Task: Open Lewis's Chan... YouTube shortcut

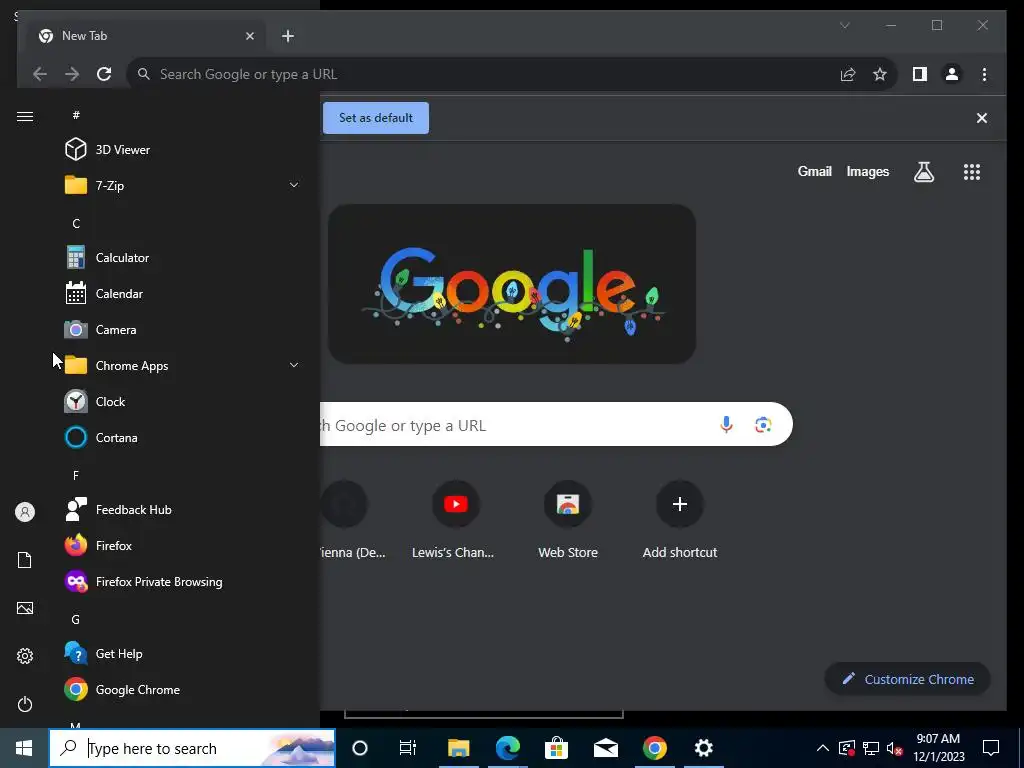Action: [x=455, y=521]
